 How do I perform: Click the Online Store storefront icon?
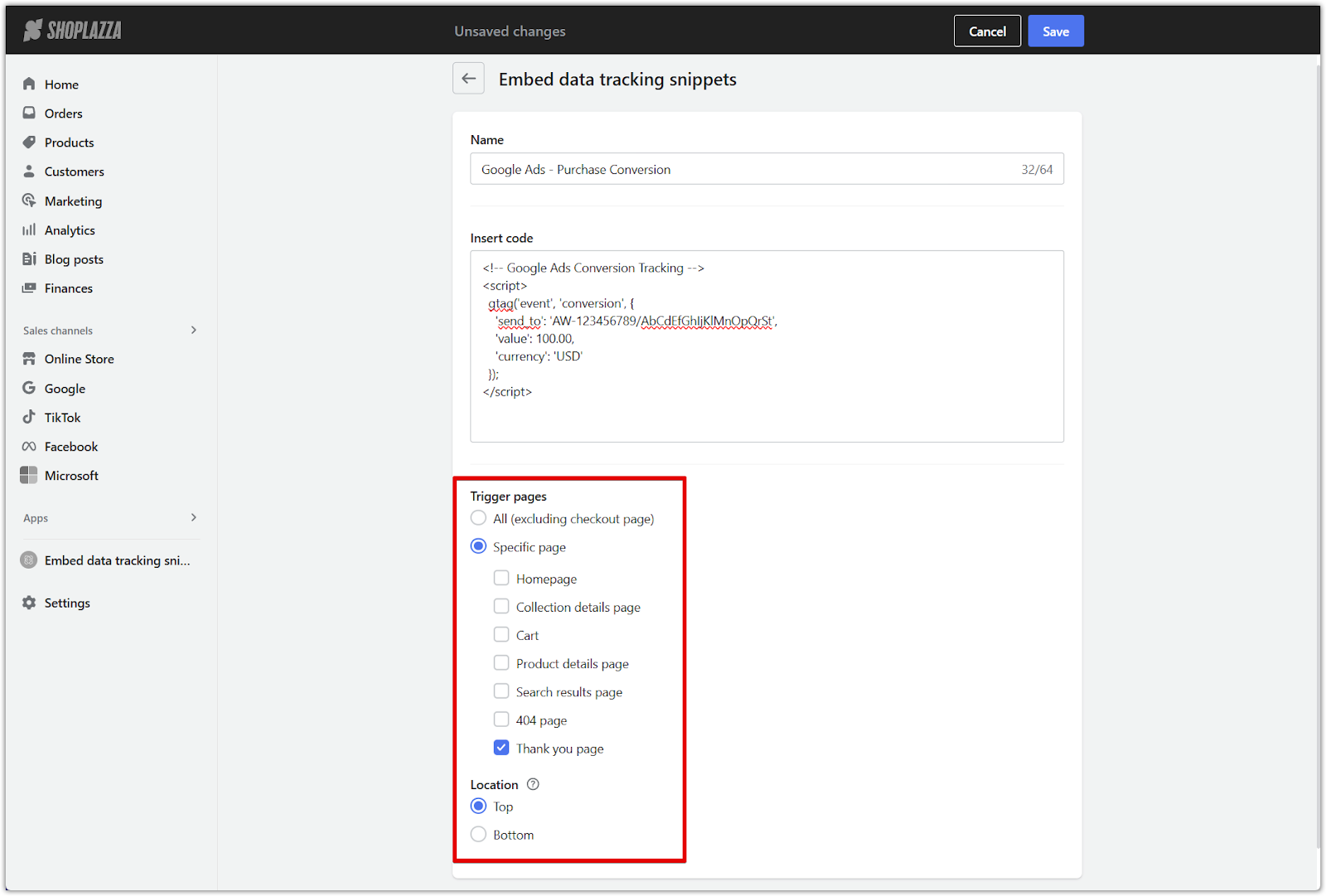tap(29, 358)
